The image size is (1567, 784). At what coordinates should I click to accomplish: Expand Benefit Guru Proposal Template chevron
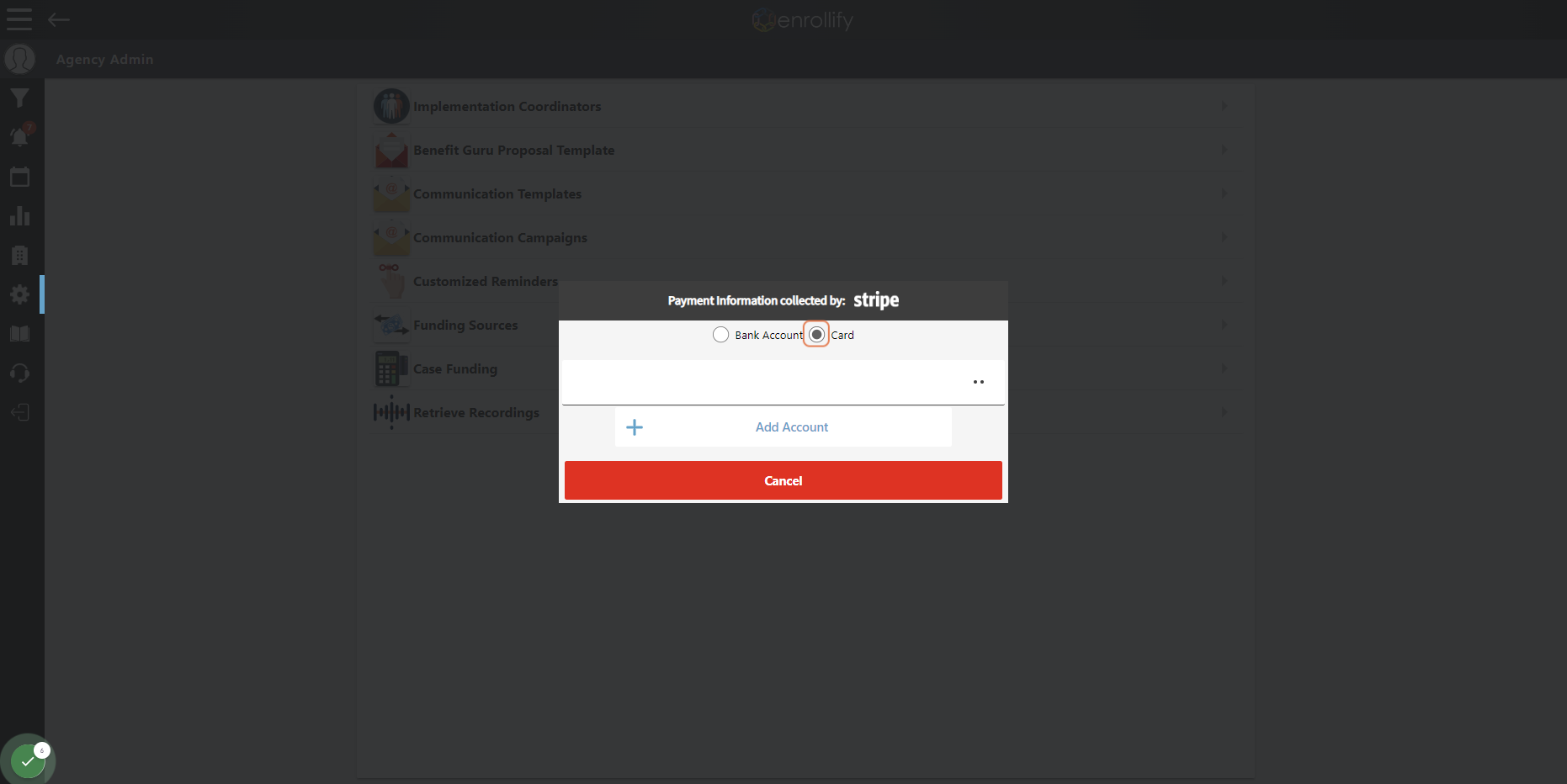[x=1224, y=150]
